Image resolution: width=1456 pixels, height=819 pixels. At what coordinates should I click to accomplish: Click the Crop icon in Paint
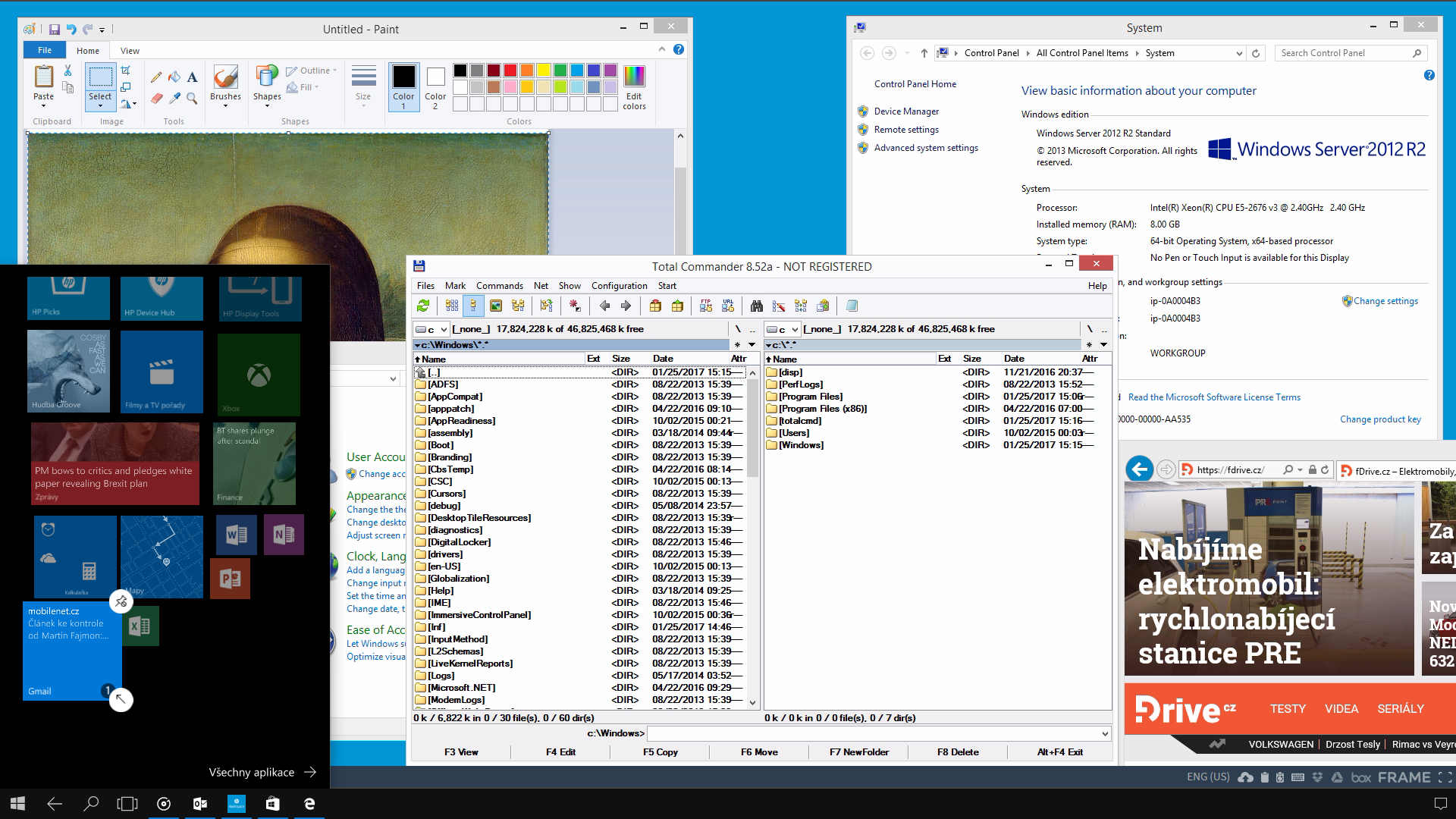(x=126, y=71)
